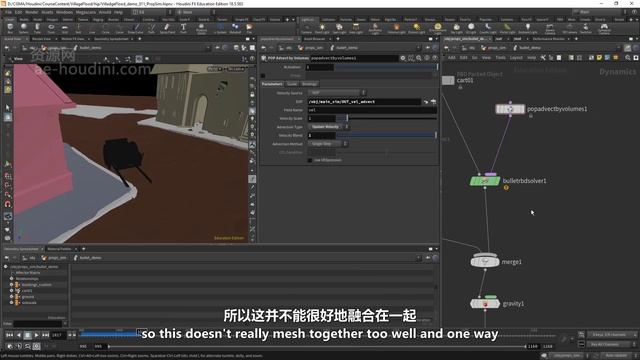Select the Metaball shelf tool
The width and height of the screenshot is (640, 360).
pos(235,28)
